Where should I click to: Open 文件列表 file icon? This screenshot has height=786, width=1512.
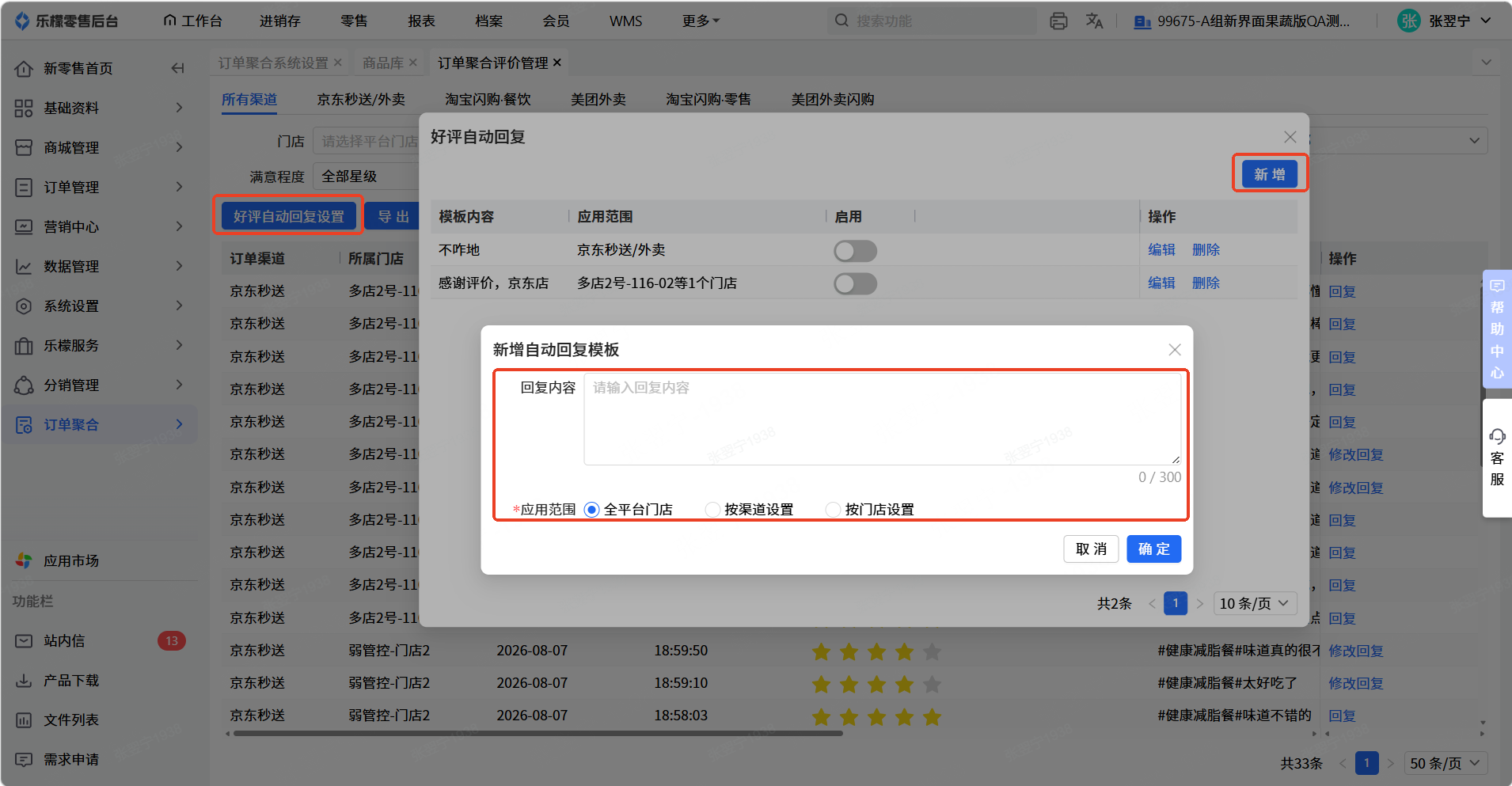(24, 720)
